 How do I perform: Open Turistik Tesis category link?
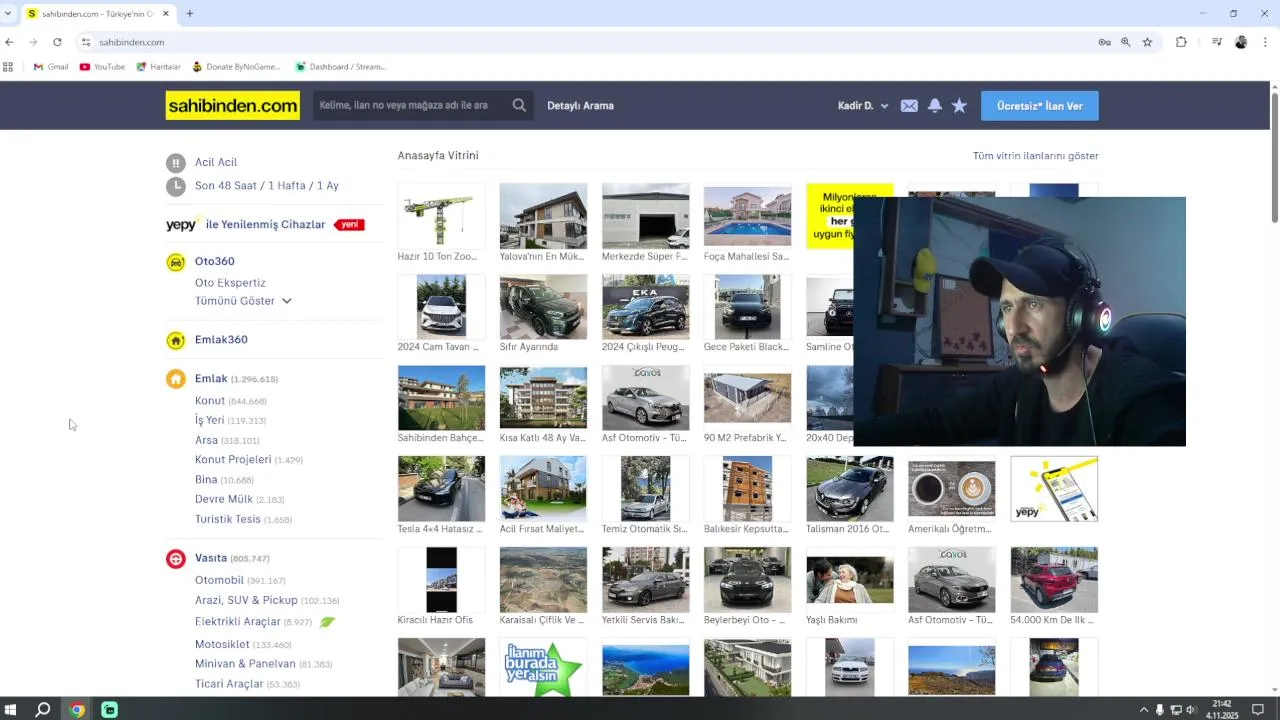pyautogui.click(x=227, y=519)
